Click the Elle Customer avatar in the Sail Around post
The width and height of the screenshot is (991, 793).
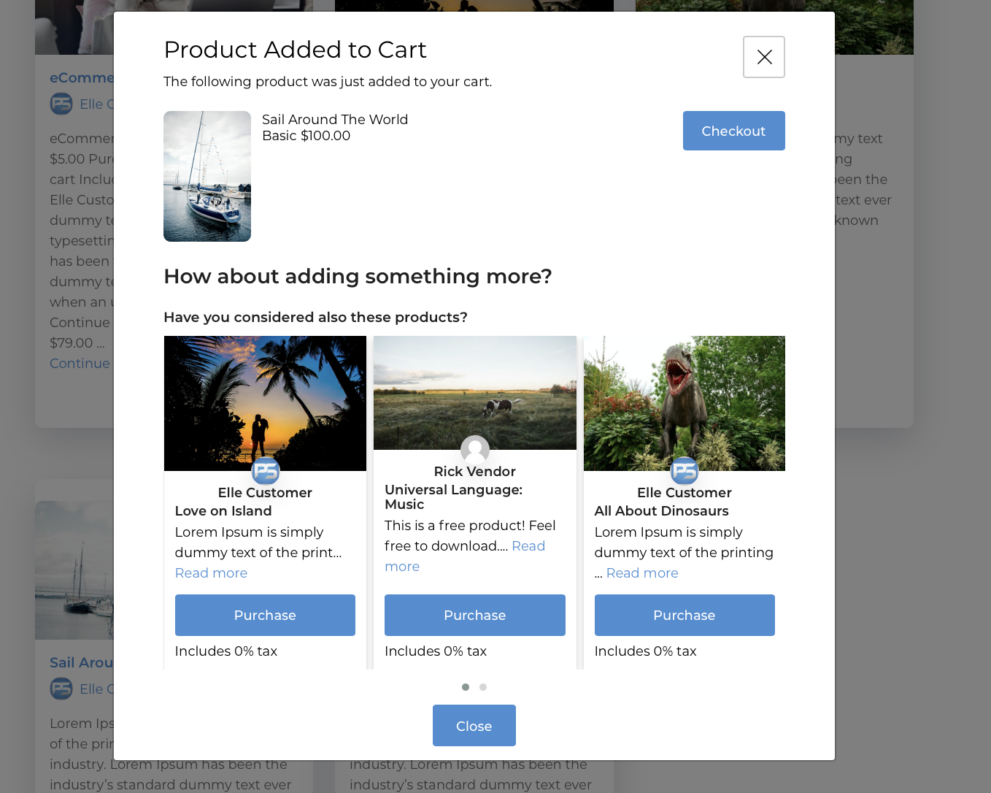61,688
